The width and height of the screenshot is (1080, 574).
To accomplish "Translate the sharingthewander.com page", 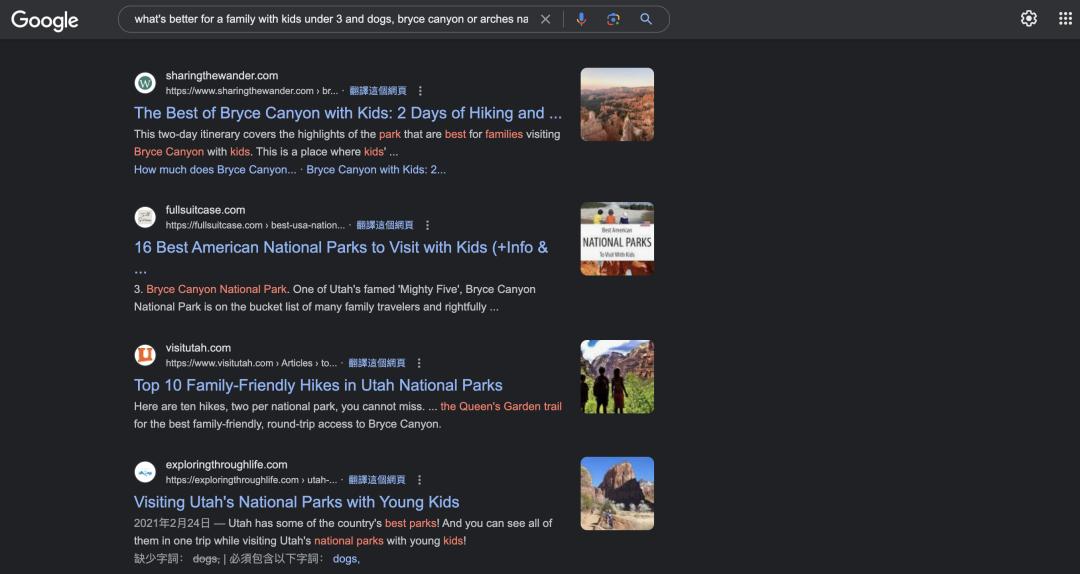I will pyautogui.click(x=377, y=91).
